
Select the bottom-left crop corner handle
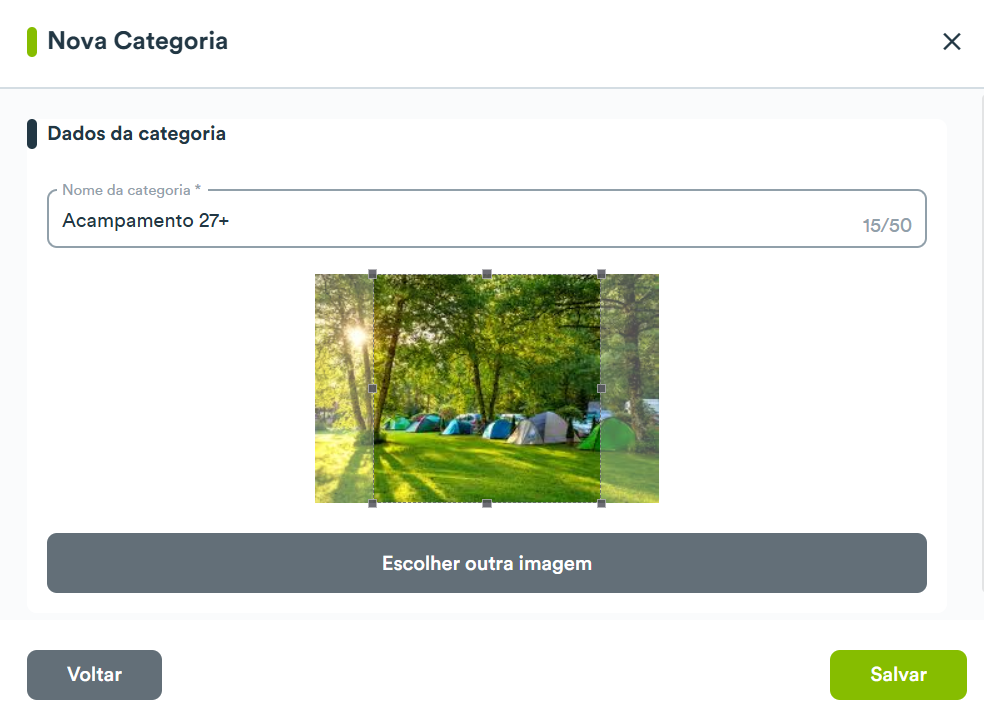click(x=373, y=503)
